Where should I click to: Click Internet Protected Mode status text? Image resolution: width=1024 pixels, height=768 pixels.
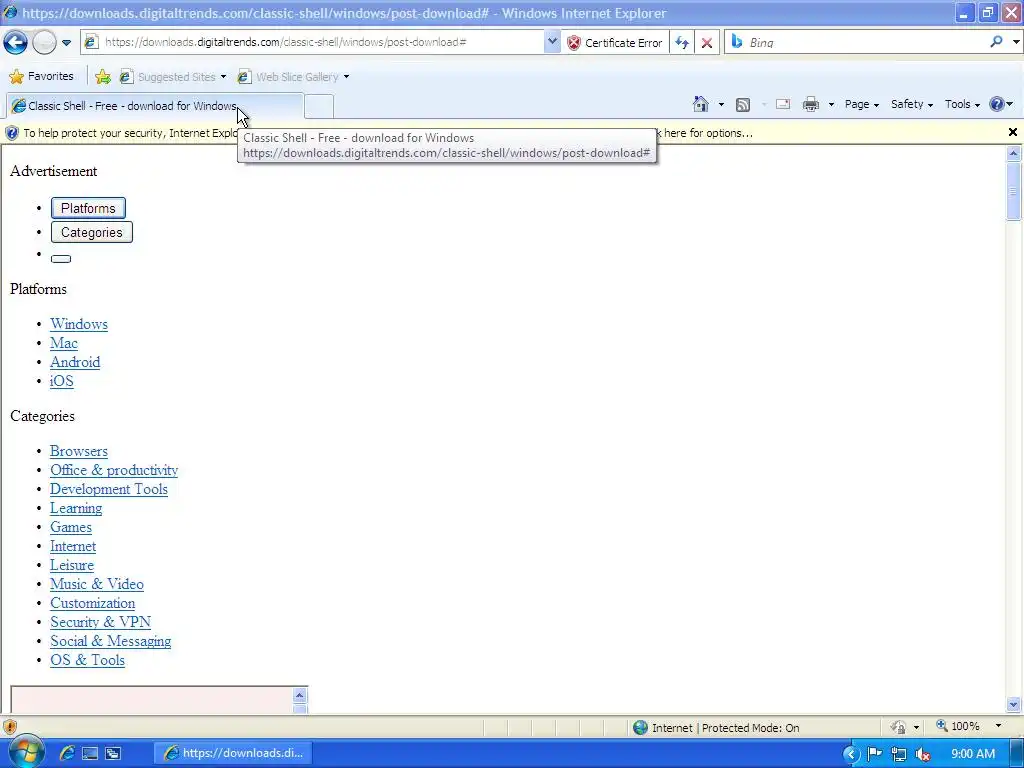[x=725, y=728]
